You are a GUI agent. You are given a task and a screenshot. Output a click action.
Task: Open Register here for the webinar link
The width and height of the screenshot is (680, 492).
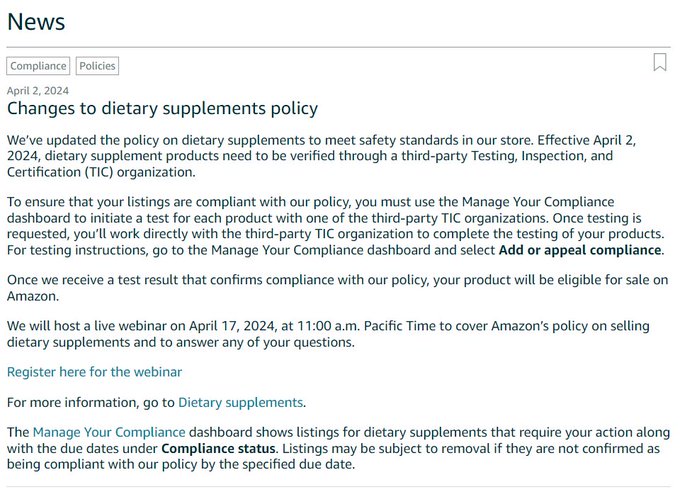94,372
